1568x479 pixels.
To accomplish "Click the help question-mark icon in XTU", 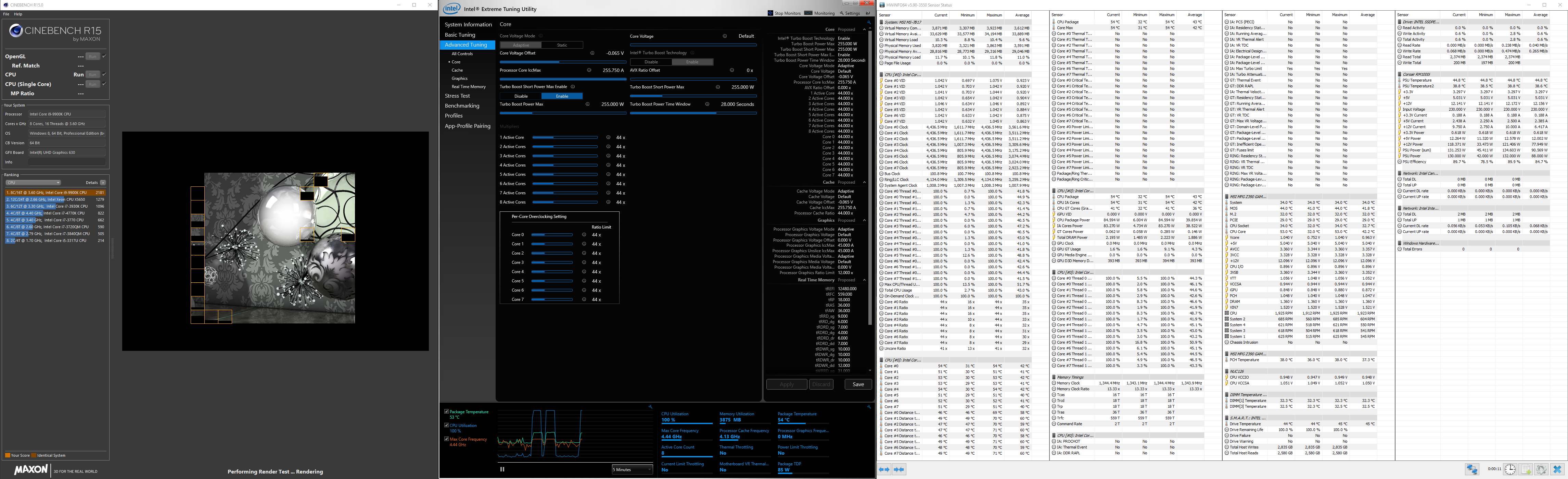I will [x=868, y=13].
